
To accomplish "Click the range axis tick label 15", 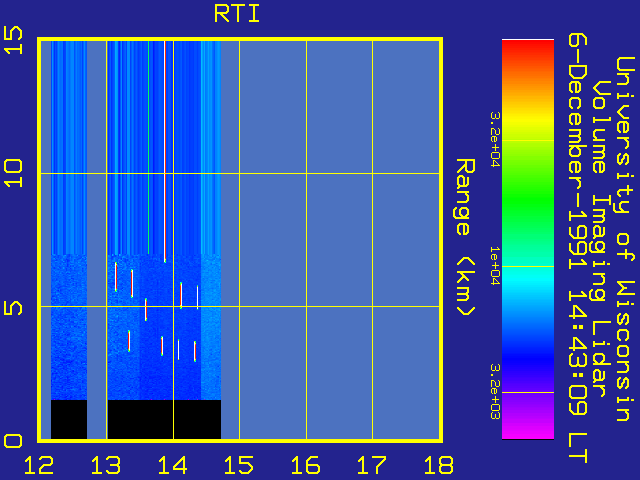I will pos(13,40).
